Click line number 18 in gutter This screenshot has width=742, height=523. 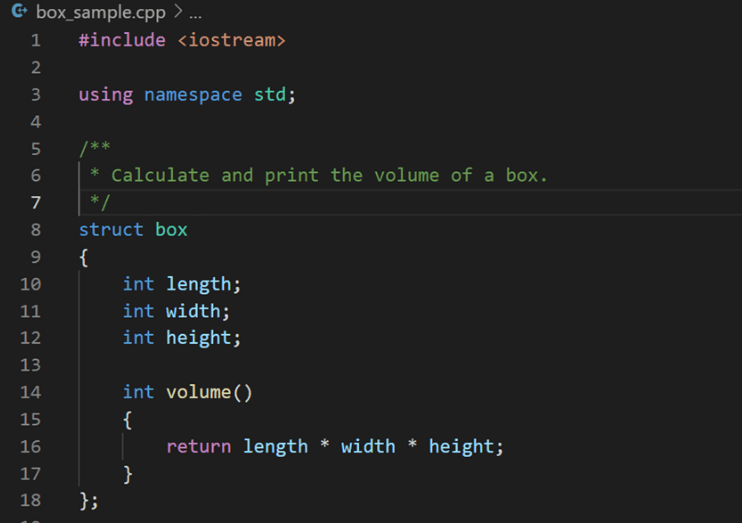pyautogui.click(x=31, y=500)
